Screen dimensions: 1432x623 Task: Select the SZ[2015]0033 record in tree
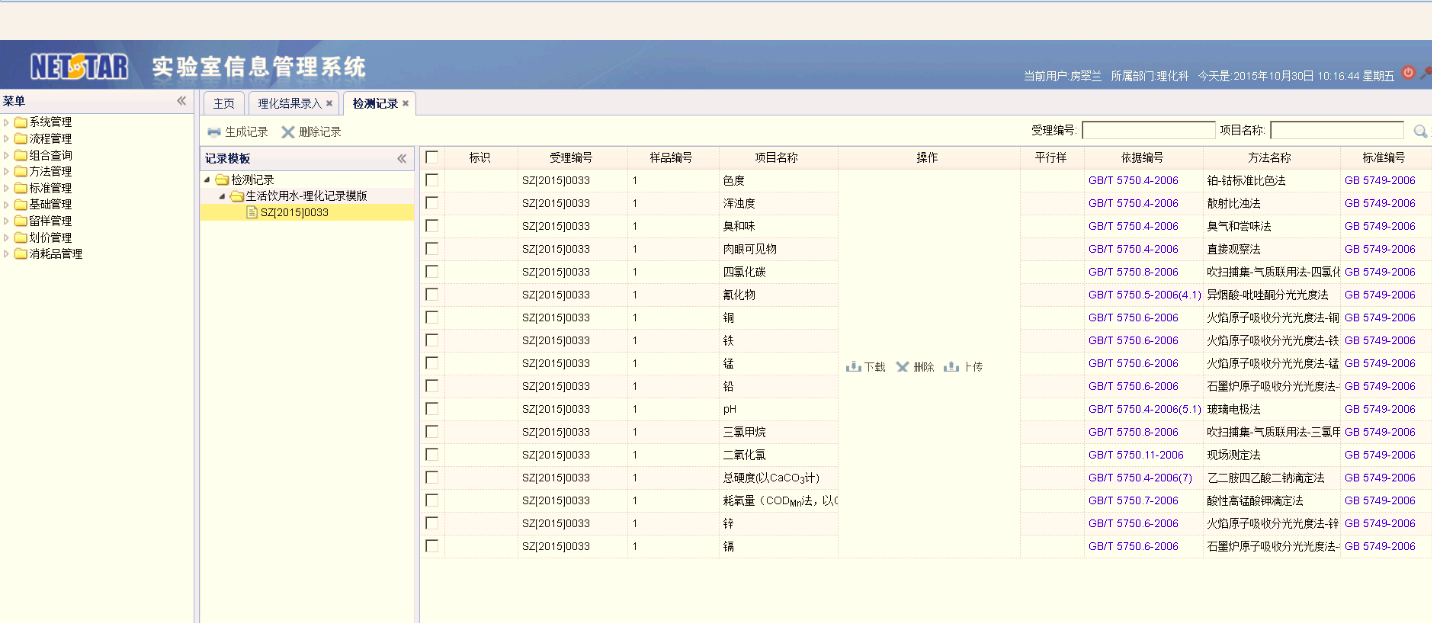[x=294, y=212]
